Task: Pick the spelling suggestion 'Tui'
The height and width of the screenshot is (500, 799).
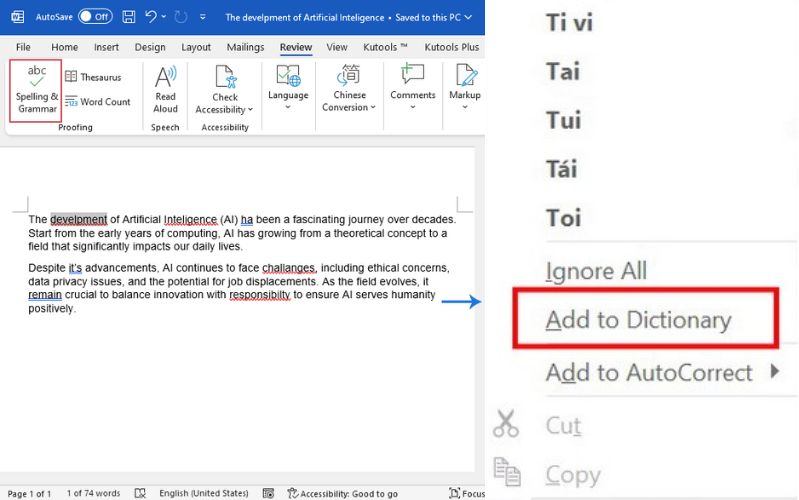Action: pos(563,120)
